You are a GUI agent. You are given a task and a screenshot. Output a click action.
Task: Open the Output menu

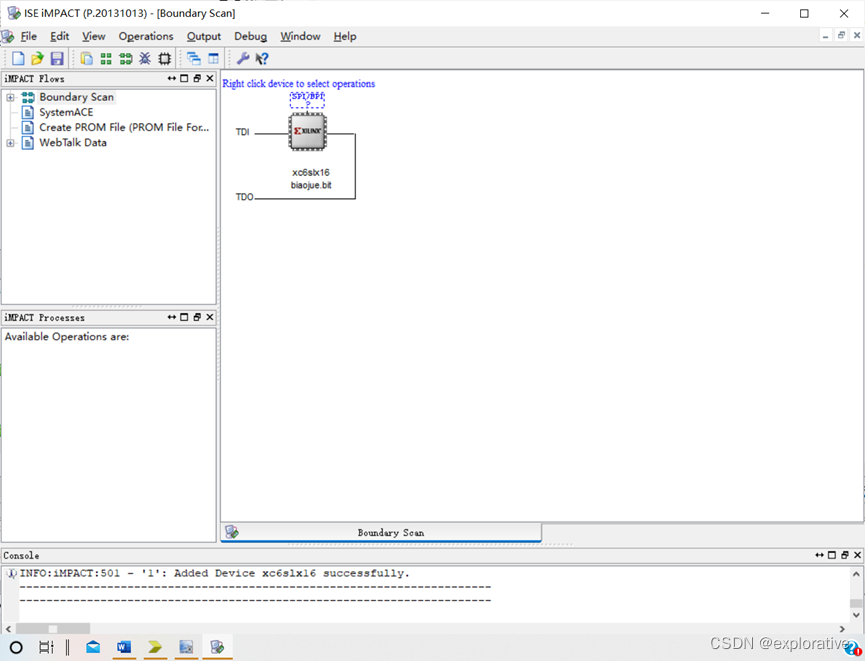pos(204,36)
